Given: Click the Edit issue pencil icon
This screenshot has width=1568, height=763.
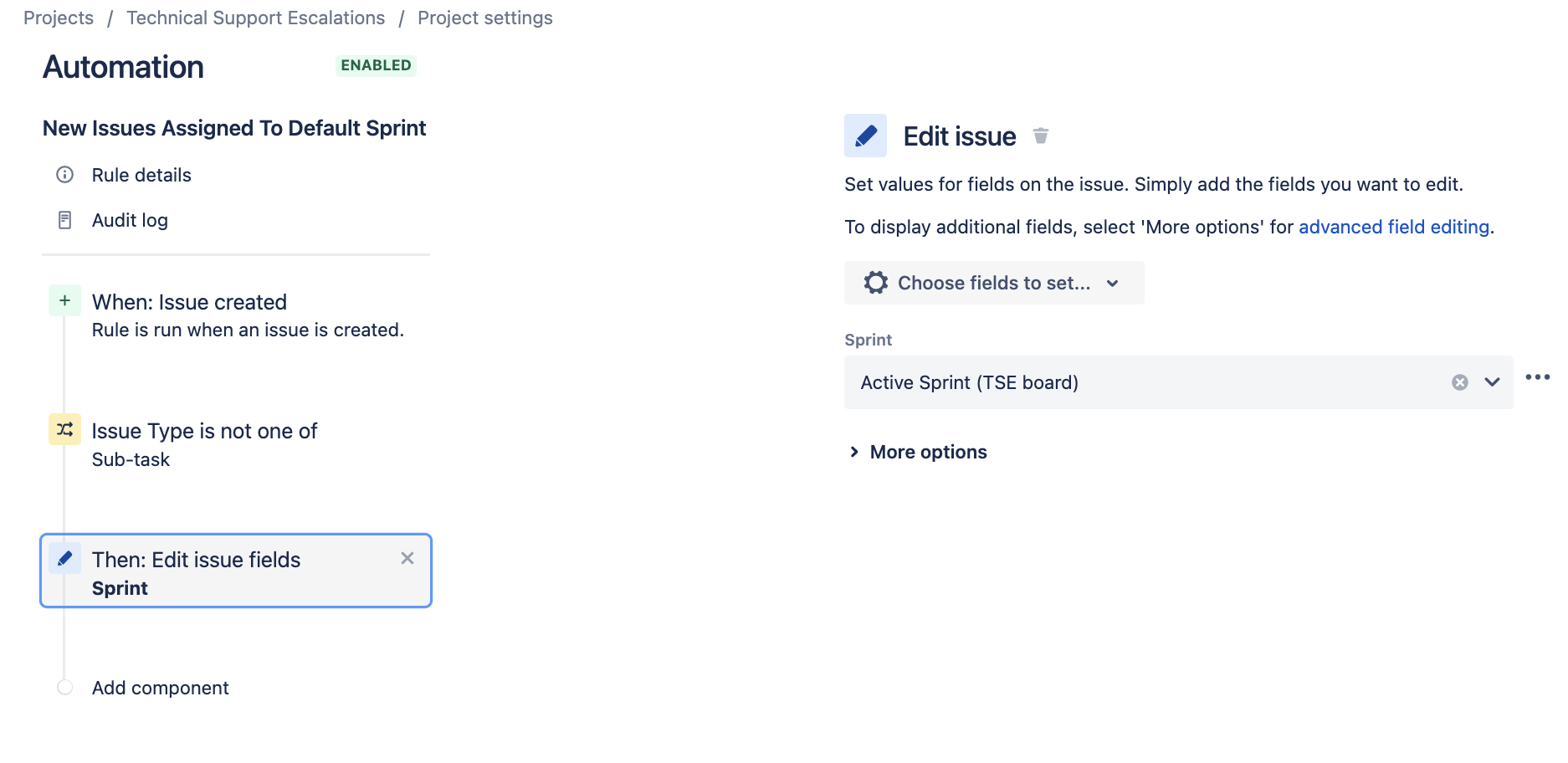Looking at the screenshot, I should pos(865,135).
